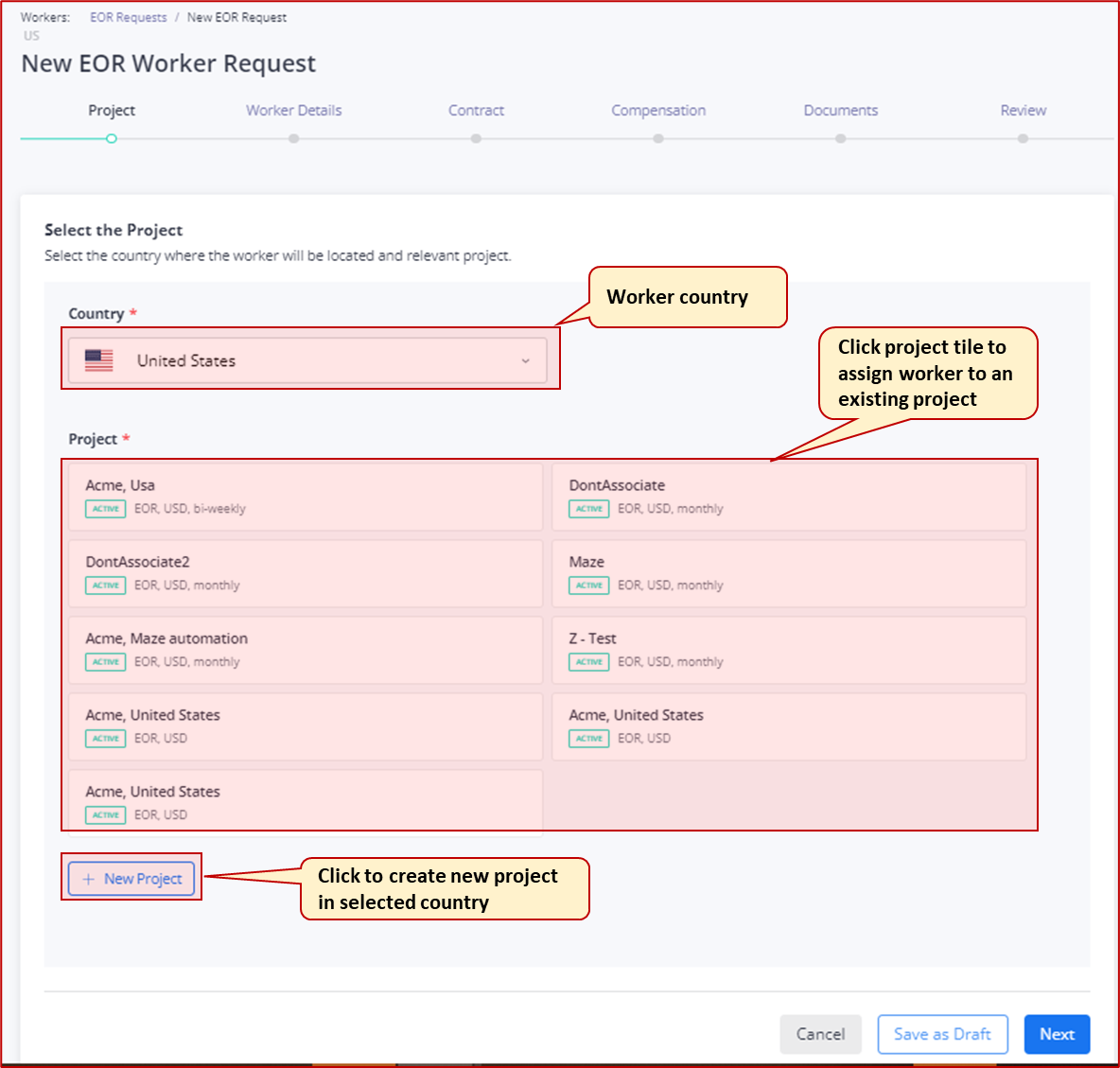The image size is (1120, 1068).
Task: Click the Cancel button
Action: coord(820,1034)
